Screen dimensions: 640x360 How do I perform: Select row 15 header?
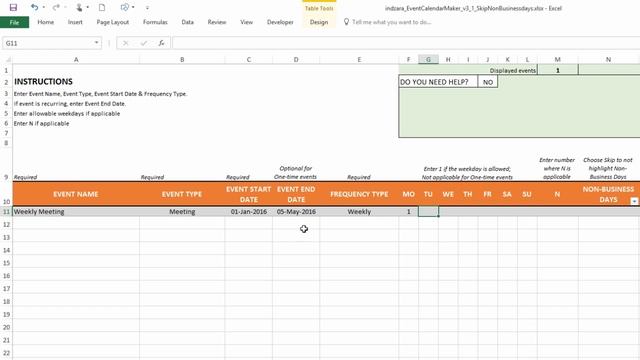click(6, 263)
